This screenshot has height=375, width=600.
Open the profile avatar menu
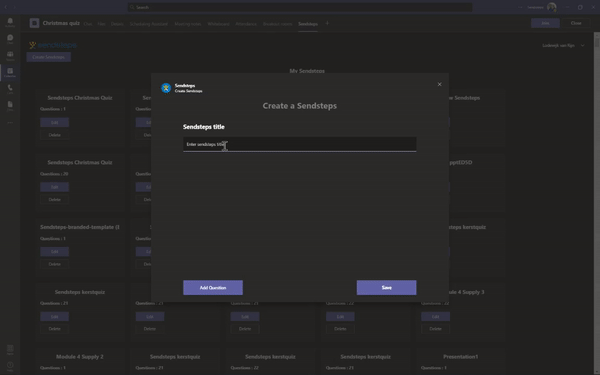pos(552,7)
